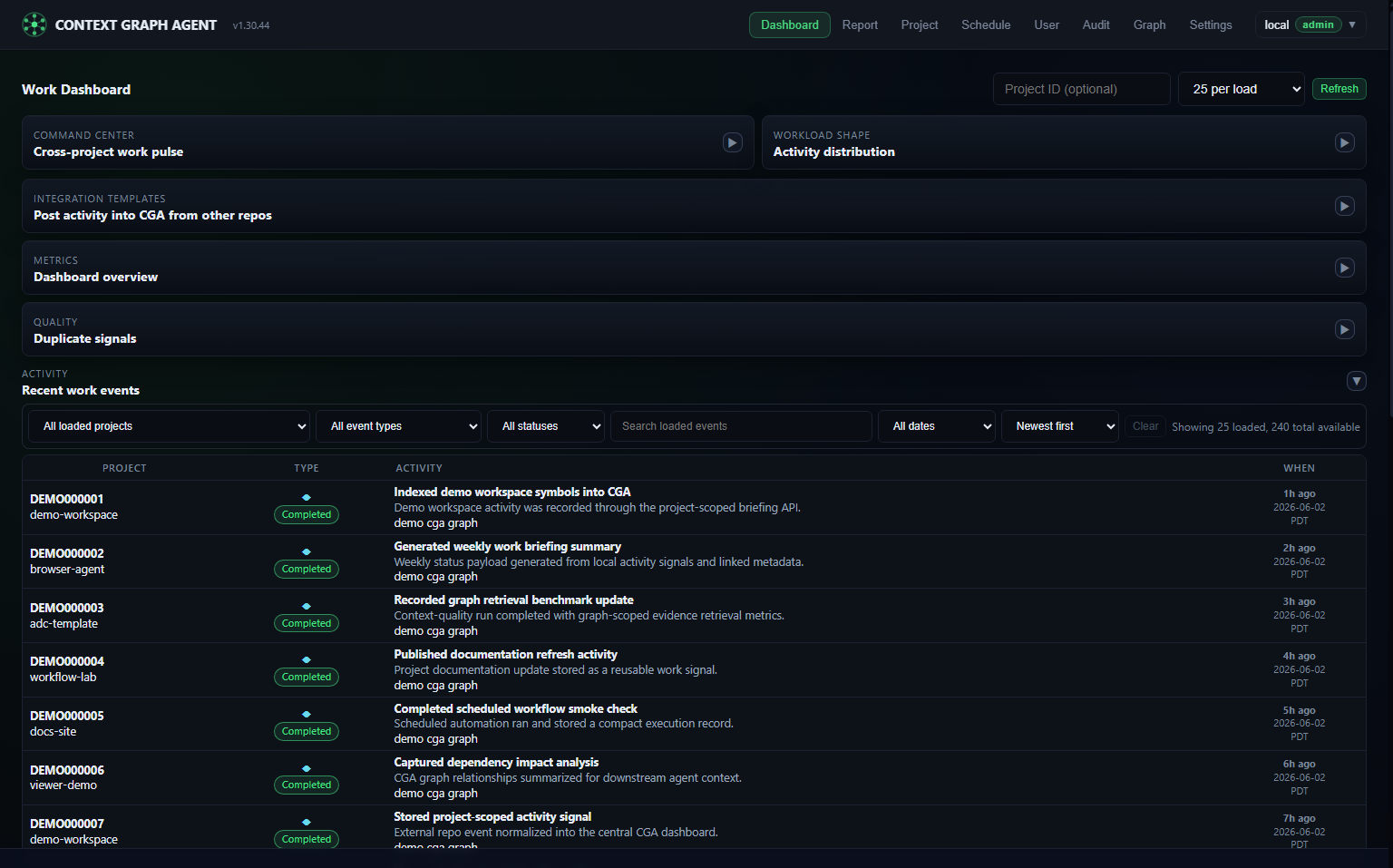The width and height of the screenshot is (1393, 868).
Task: Click the version label v1.30.44
Action: click(251, 25)
